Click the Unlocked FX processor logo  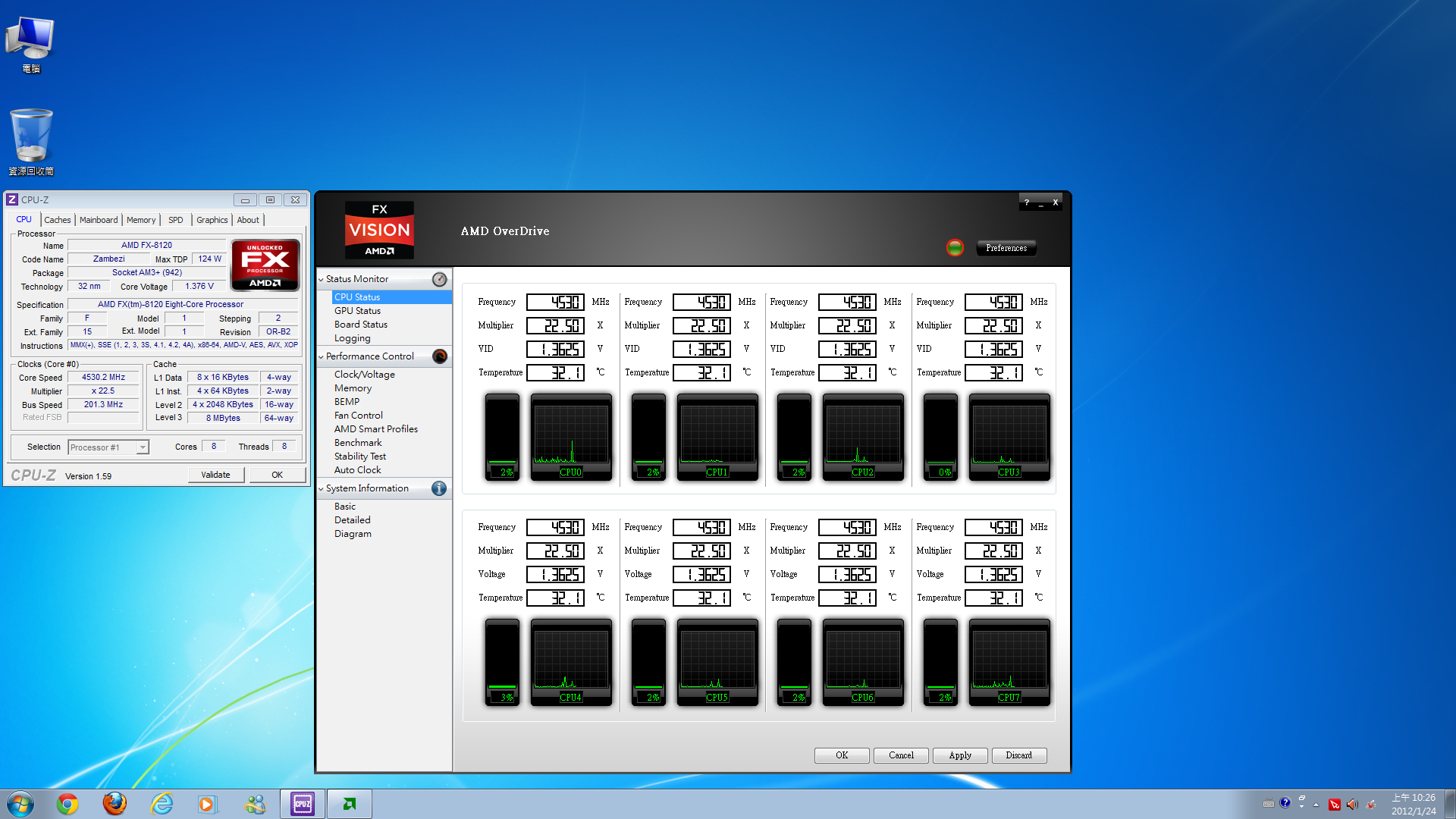pyautogui.click(x=265, y=265)
